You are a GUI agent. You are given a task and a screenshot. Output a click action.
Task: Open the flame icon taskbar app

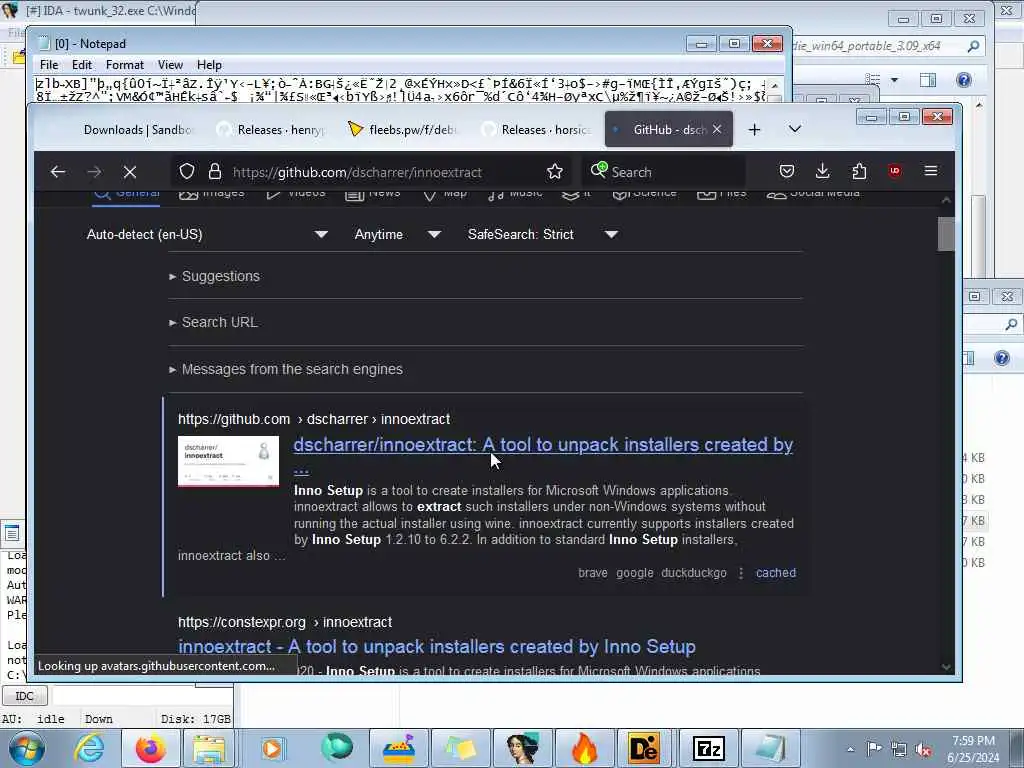tap(584, 748)
